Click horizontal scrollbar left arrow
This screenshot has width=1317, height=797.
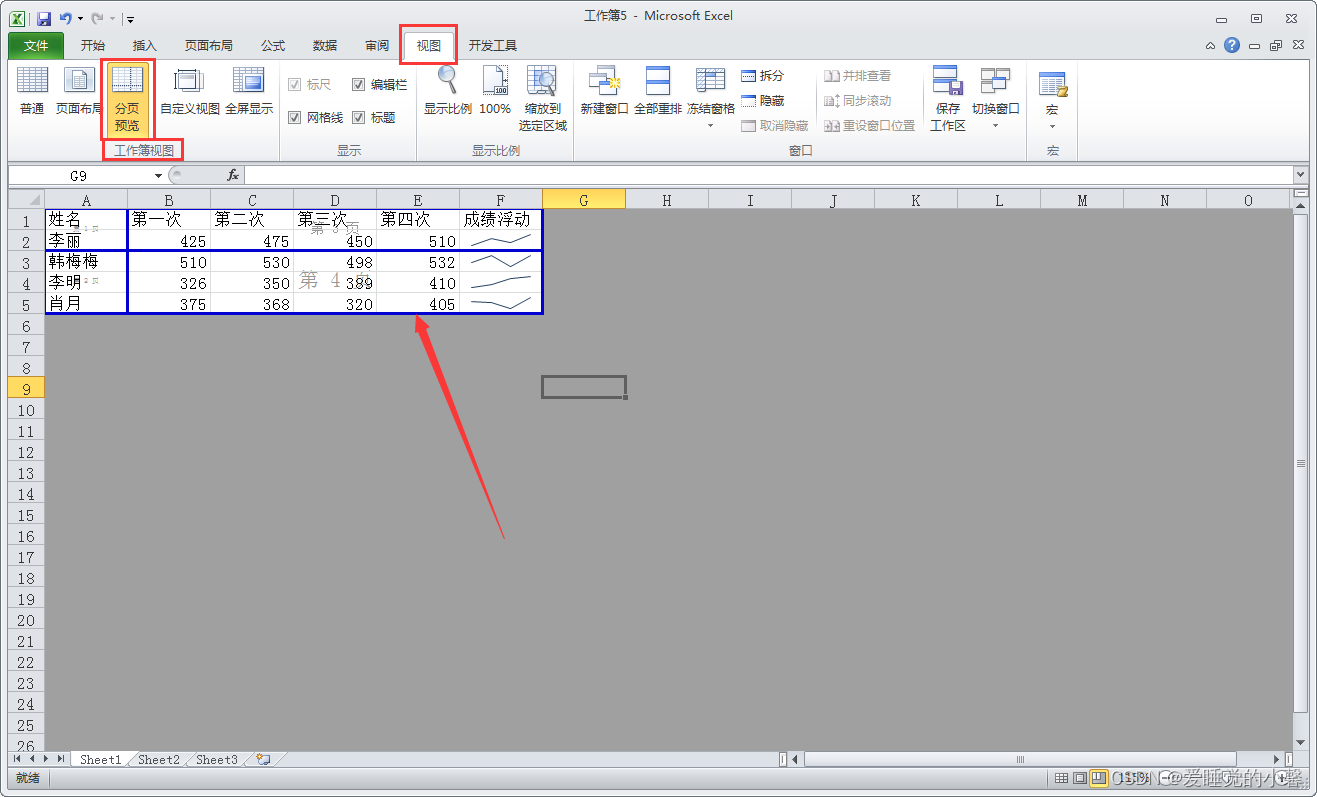point(797,759)
